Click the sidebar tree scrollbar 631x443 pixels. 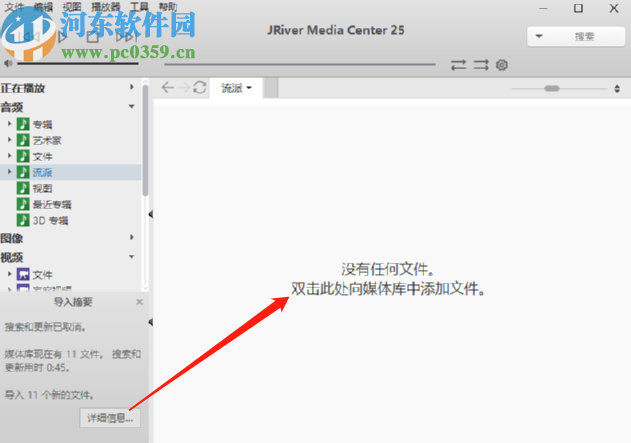click(x=145, y=141)
